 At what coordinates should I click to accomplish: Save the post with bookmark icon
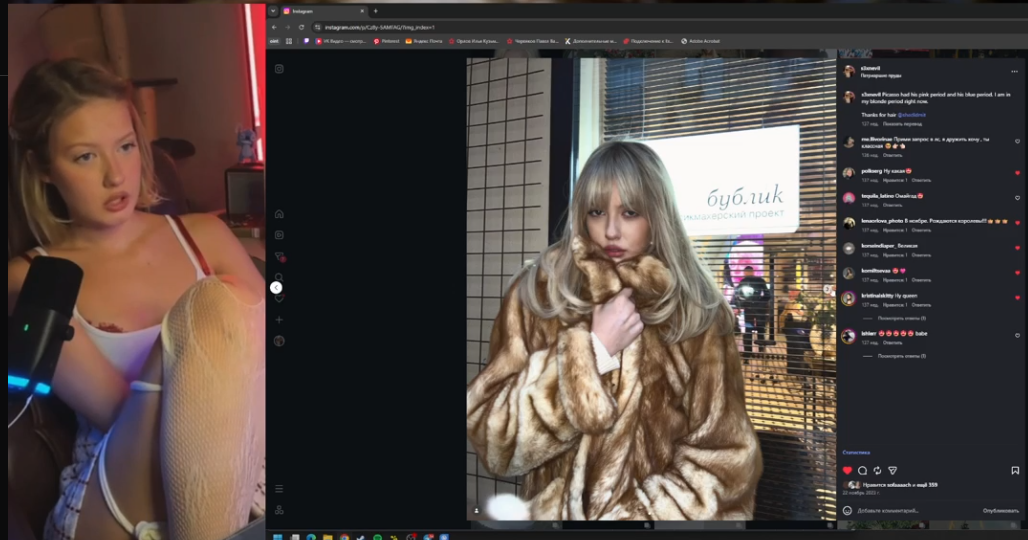coord(1015,471)
